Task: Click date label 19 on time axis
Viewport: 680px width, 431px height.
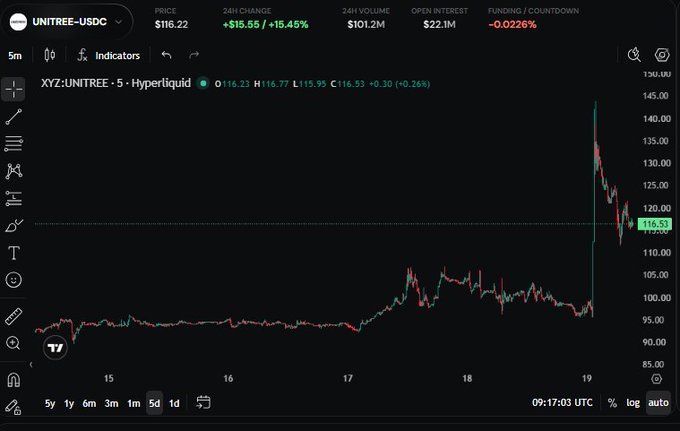Action: click(587, 379)
